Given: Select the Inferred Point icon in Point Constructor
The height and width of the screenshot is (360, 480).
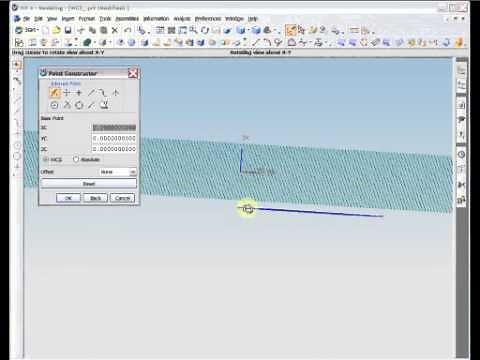Looking at the screenshot, I should 54,93.
